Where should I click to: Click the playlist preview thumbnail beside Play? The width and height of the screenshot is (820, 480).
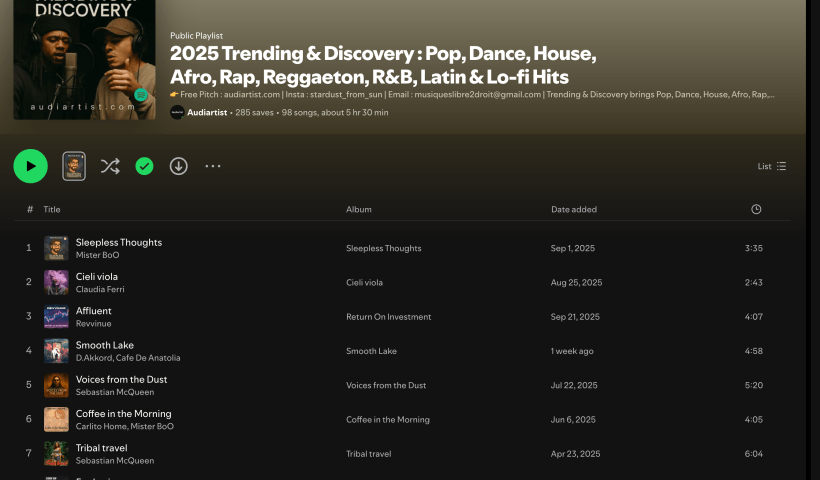(74, 166)
